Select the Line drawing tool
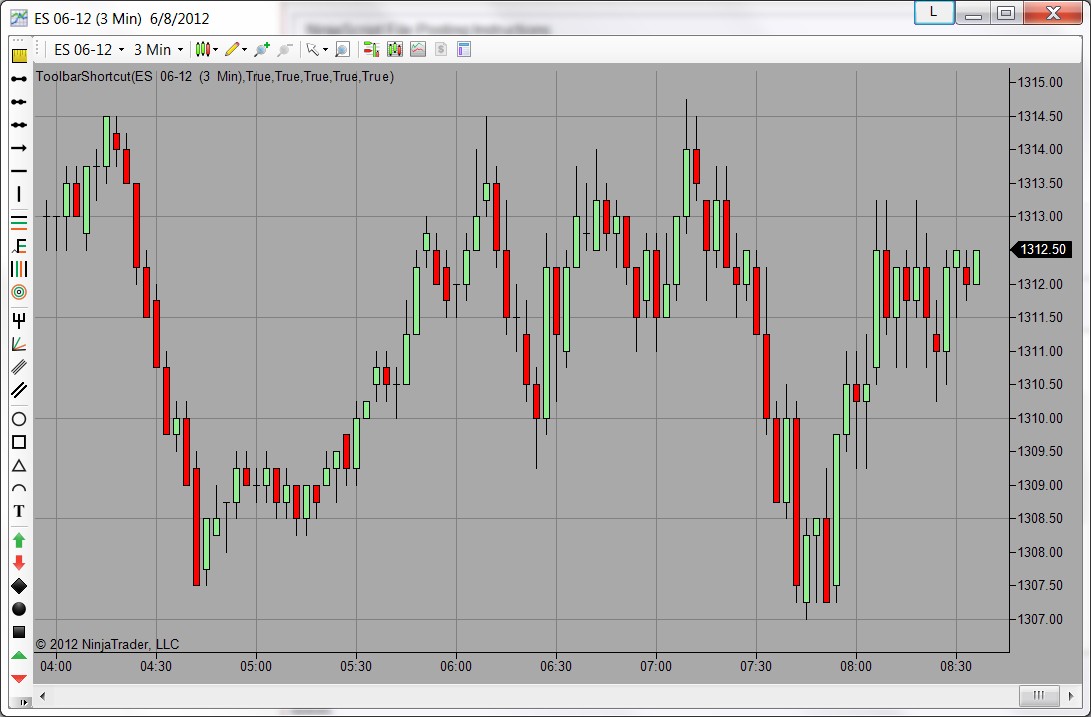The width and height of the screenshot is (1091, 717). [19, 79]
